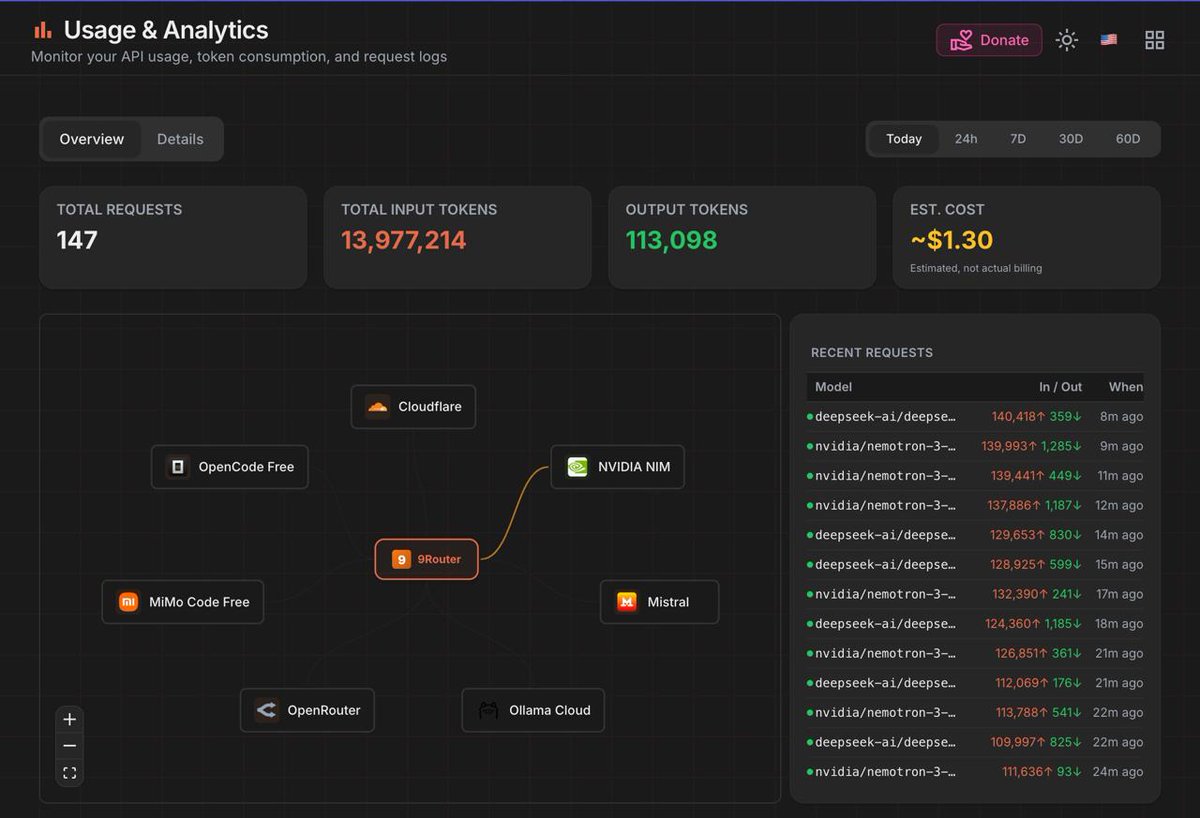Screen dimensions: 1200x818
Task: Select the Ollama Cloud node
Action: (x=533, y=710)
